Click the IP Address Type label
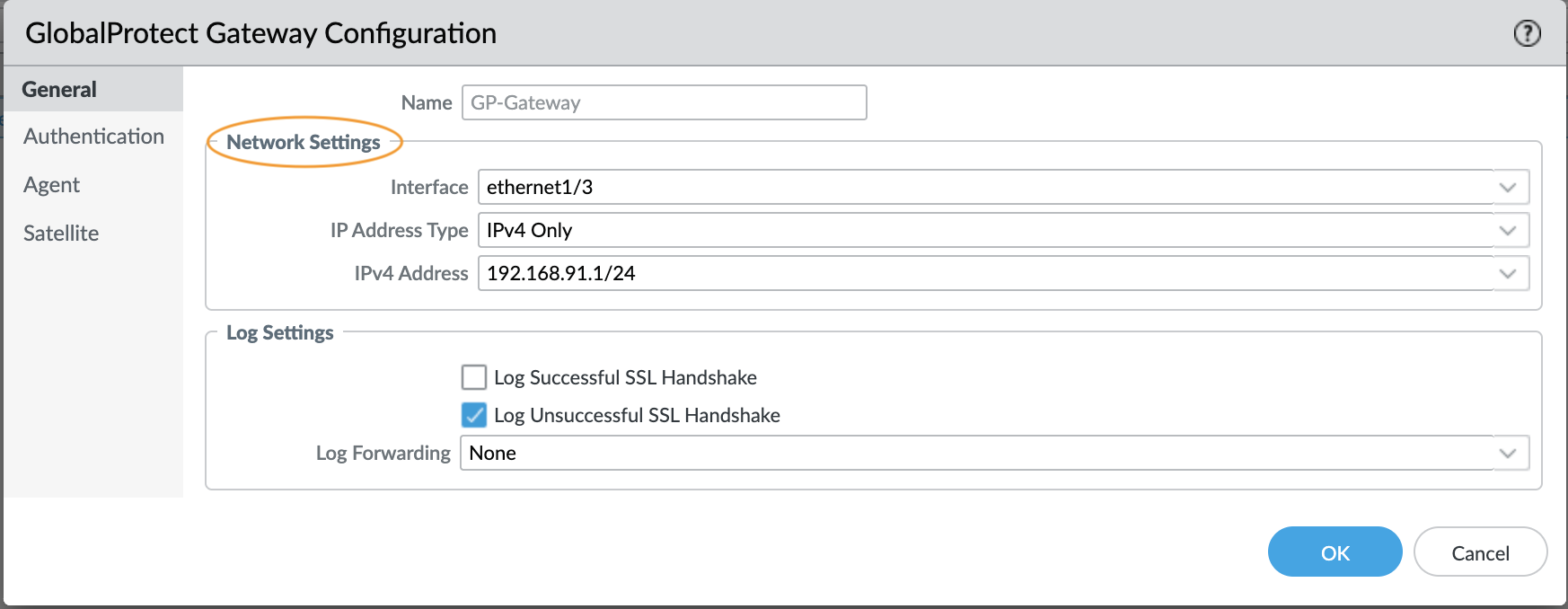The width and height of the screenshot is (1568, 609). 400,230
